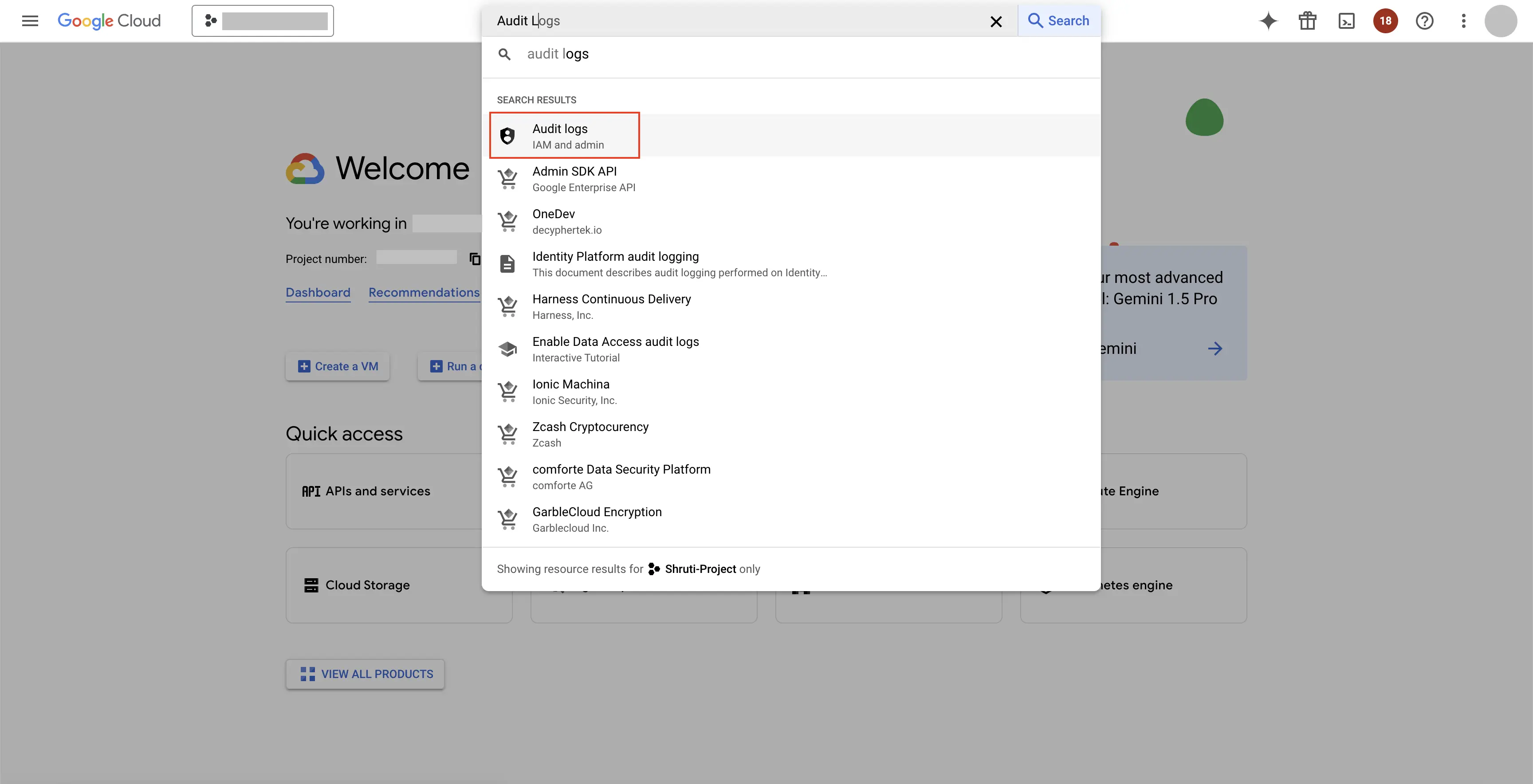Viewport: 1533px width, 784px height.
Task: Open the main navigation hamburger menu
Action: [30, 21]
